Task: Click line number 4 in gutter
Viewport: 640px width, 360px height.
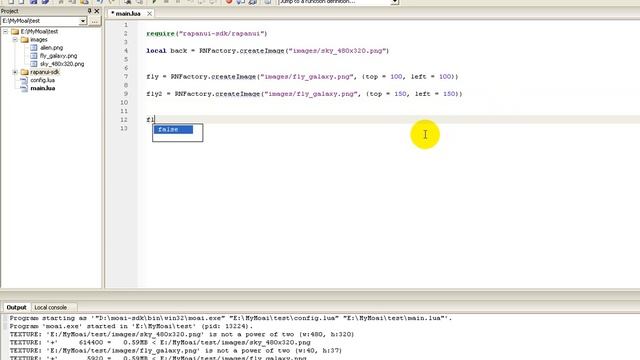Action: point(126,51)
